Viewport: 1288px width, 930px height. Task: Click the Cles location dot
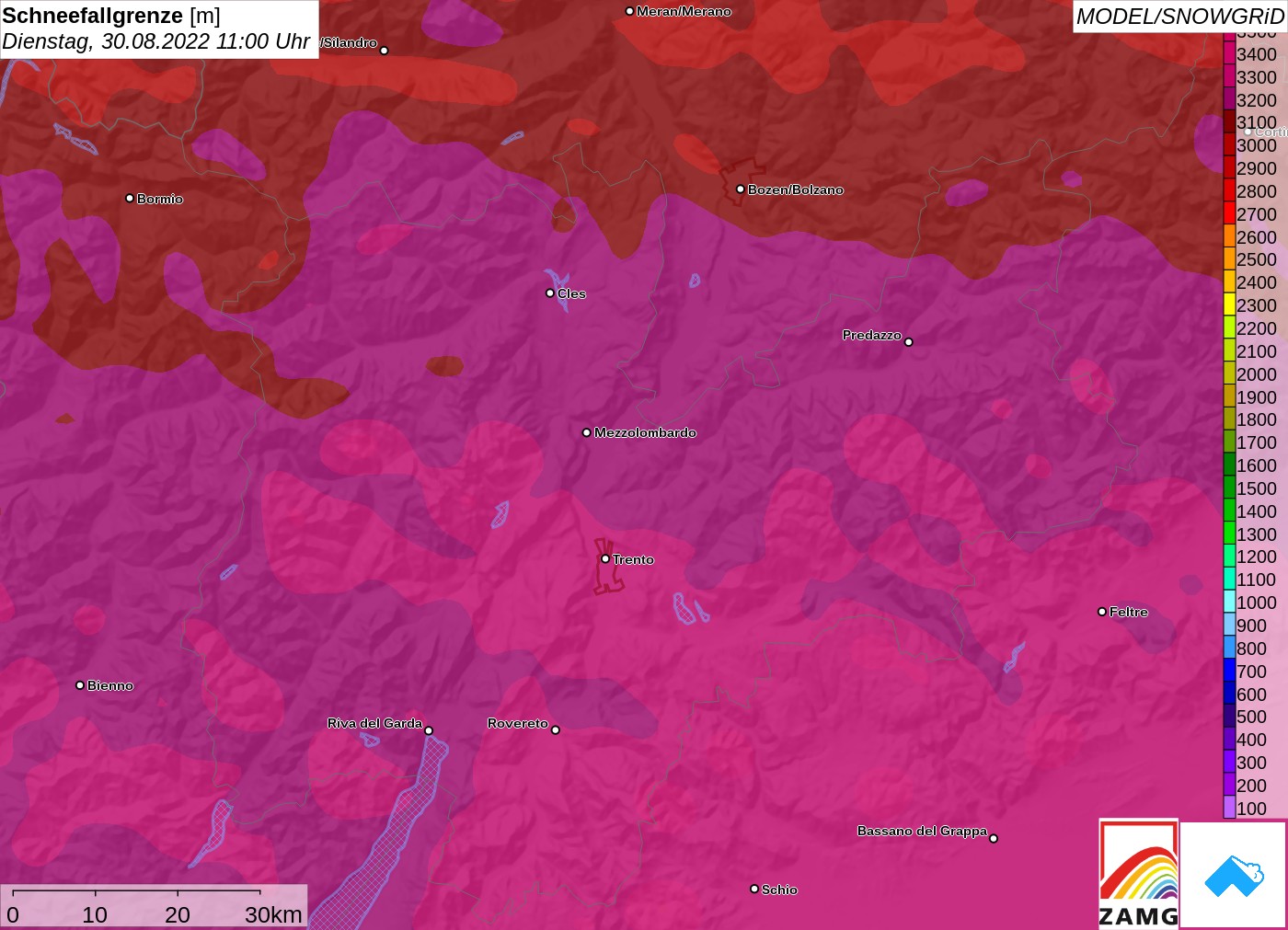click(550, 293)
